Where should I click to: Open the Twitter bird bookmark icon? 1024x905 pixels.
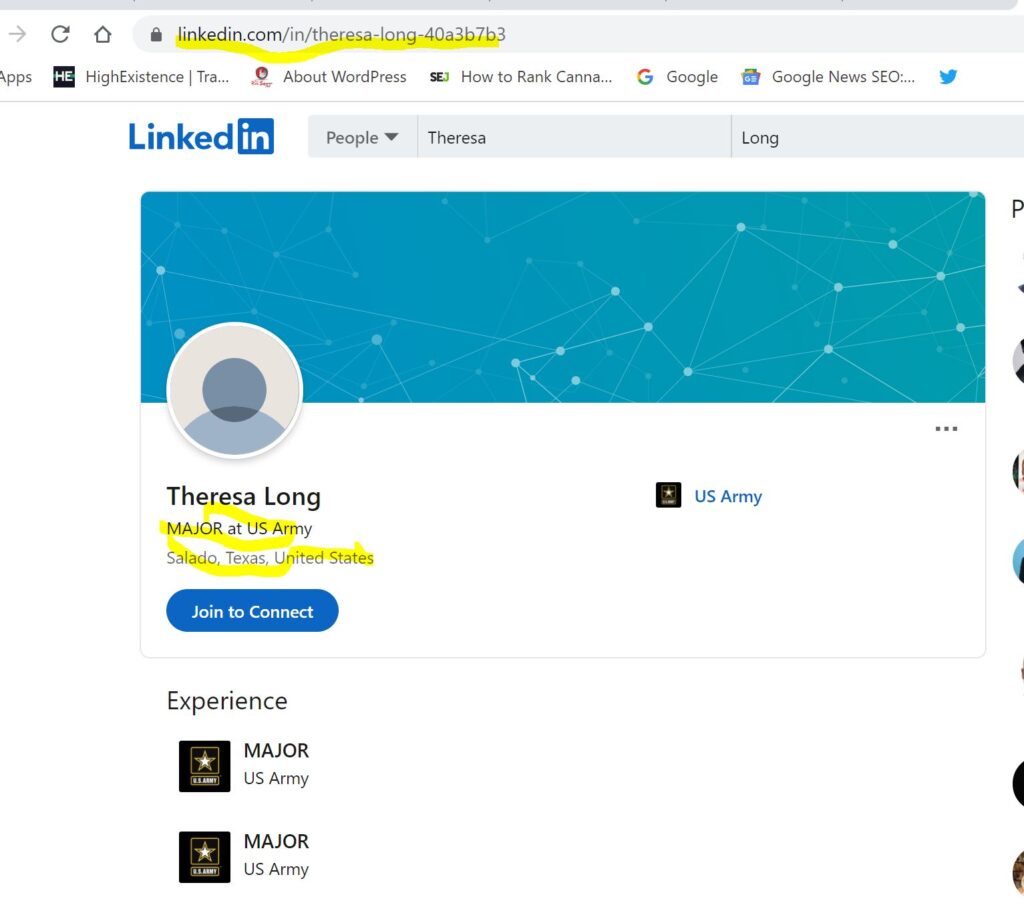point(948,76)
